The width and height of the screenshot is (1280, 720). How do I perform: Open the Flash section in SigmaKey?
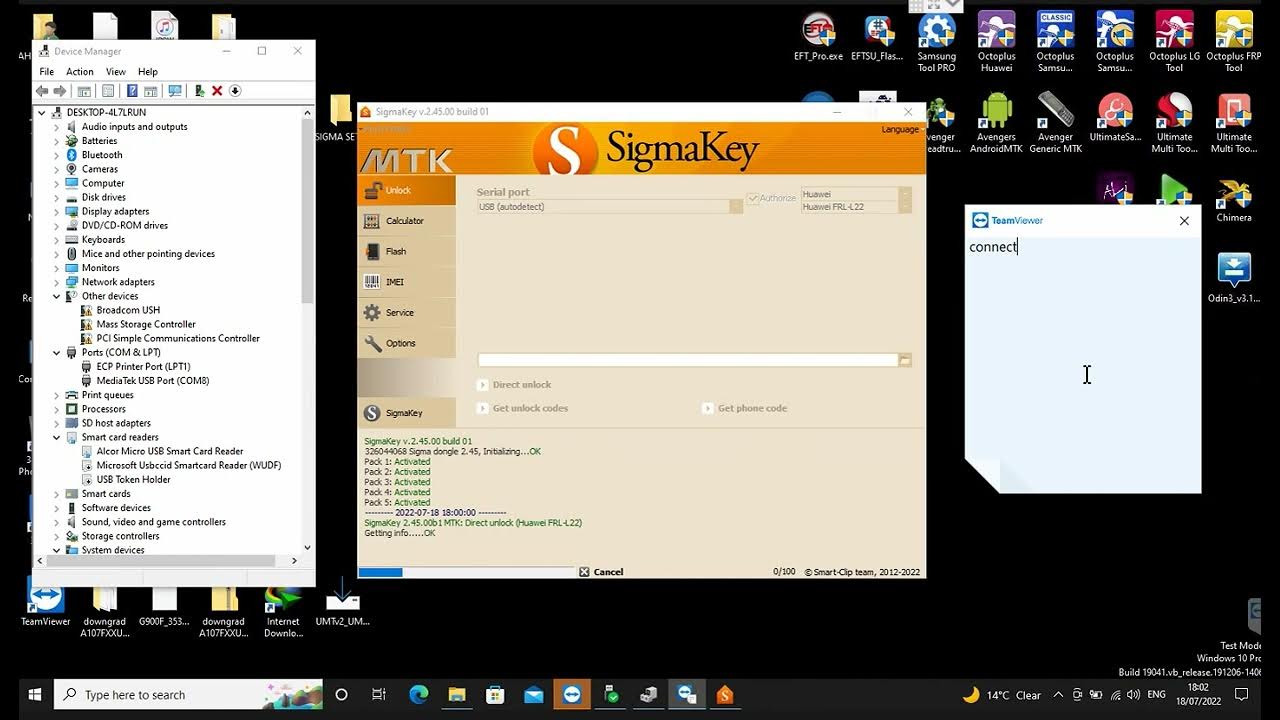pos(407,251)
